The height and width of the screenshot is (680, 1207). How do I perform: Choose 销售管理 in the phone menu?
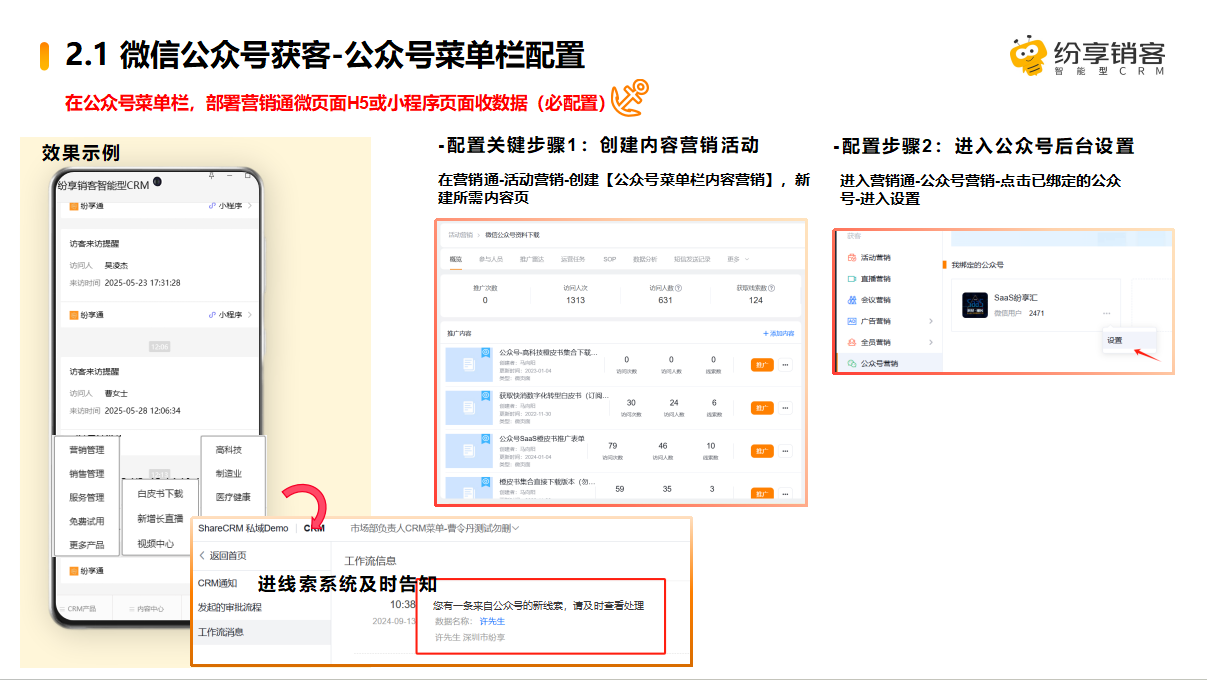pyautogui.click(x=86, y=474)
